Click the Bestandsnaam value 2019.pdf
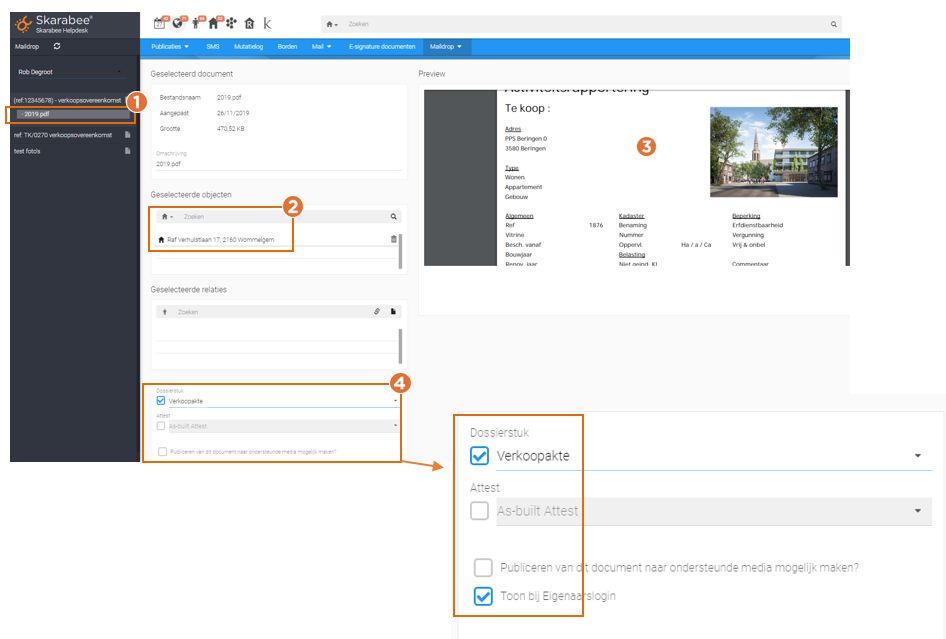The image size is (946, 639). (229, 97)
